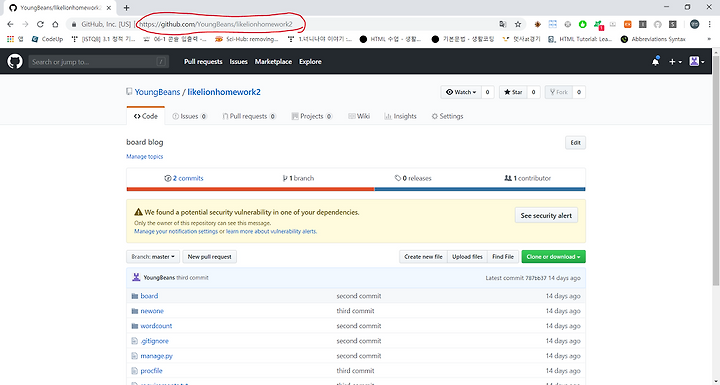The height and width of the screenshot is (385, 720).
Task: Click the Fork button
Action: (558, 92)
